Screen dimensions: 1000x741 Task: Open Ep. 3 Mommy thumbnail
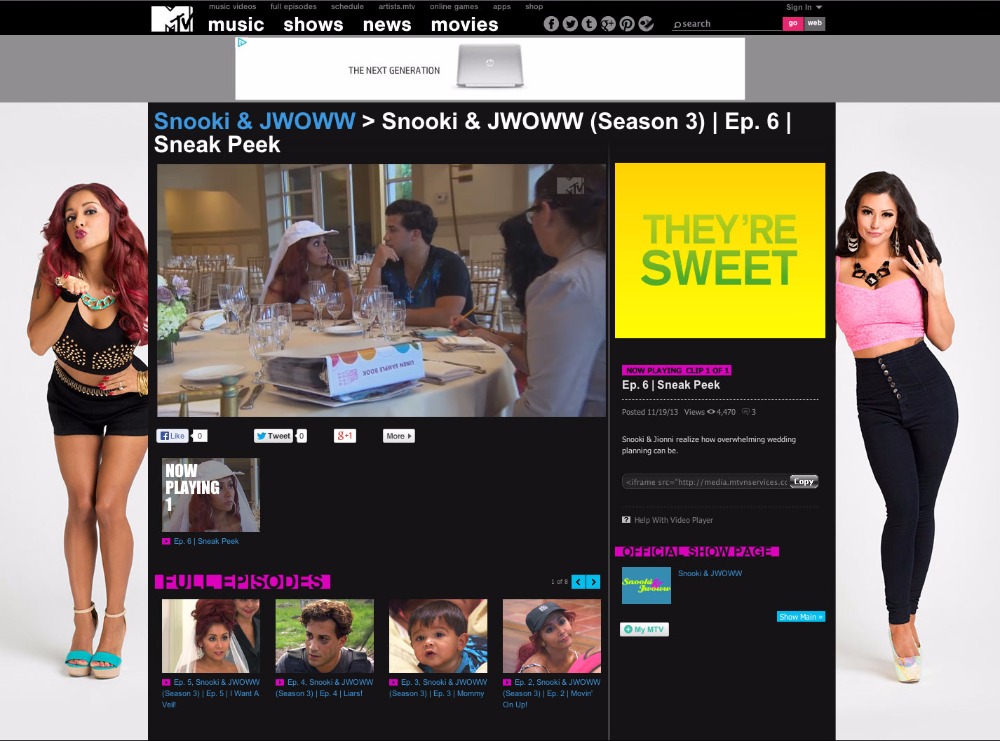click(438, 636)
